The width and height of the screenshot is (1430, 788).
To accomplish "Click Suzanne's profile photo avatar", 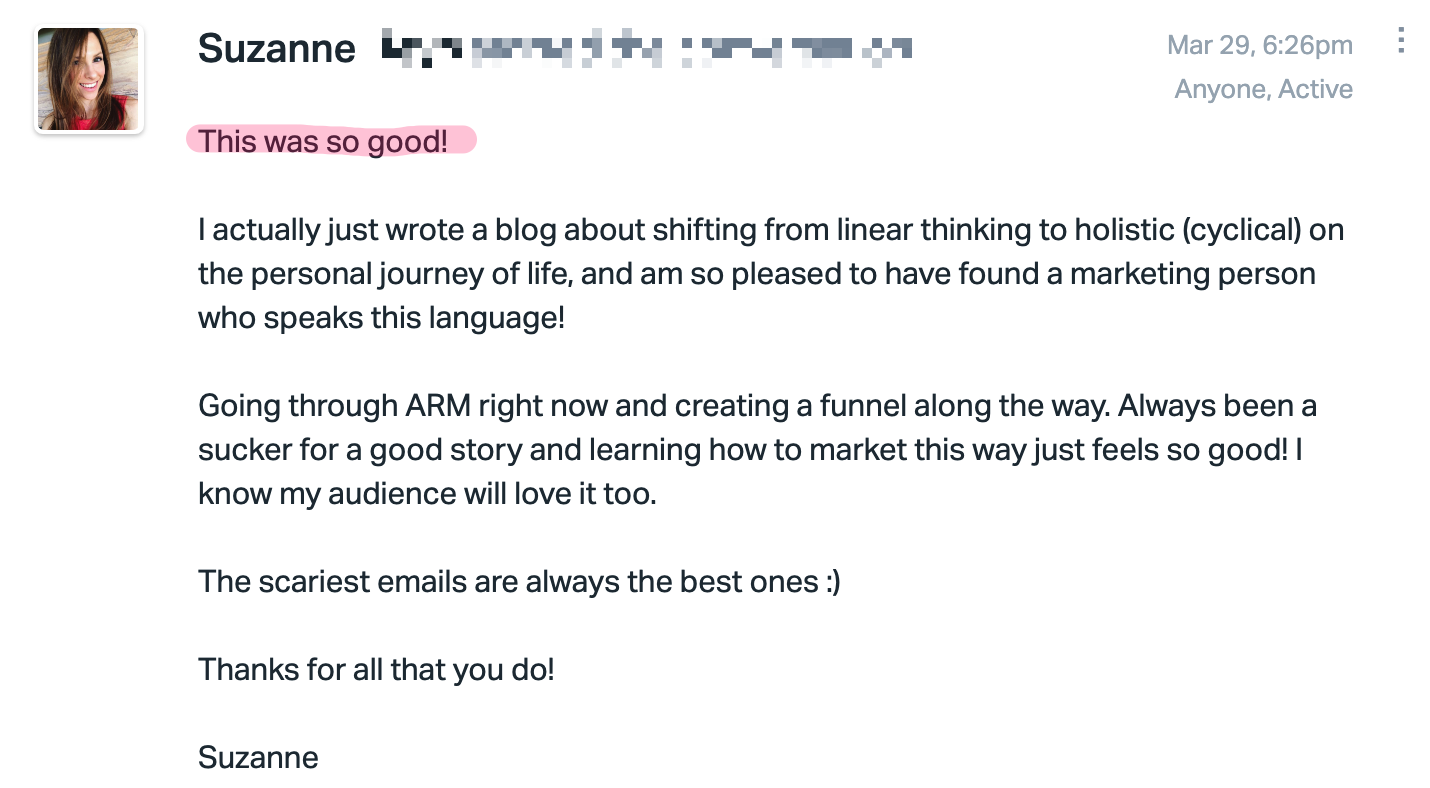I will click(89, 79).
